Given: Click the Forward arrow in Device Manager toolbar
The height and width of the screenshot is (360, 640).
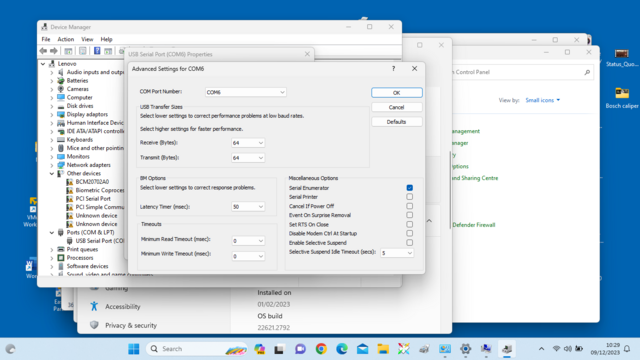Looking at the screenshot, I should [x=53, y=51].
